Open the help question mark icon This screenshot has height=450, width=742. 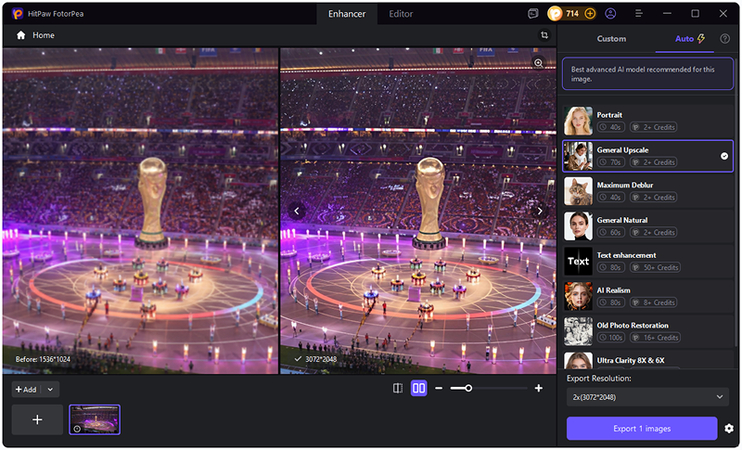[x=724, y=39]
